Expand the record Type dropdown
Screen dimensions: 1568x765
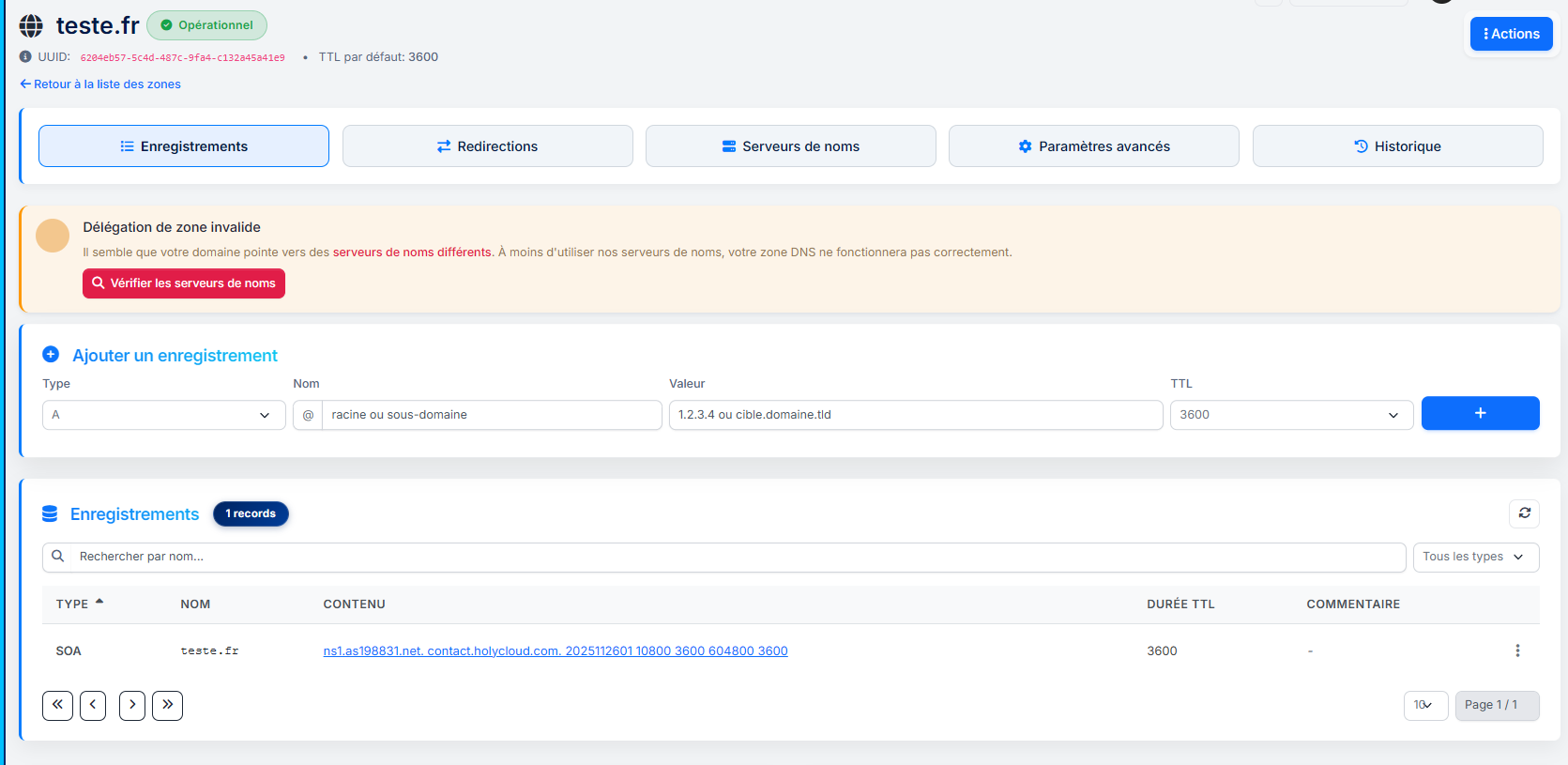tap(163, 415)
